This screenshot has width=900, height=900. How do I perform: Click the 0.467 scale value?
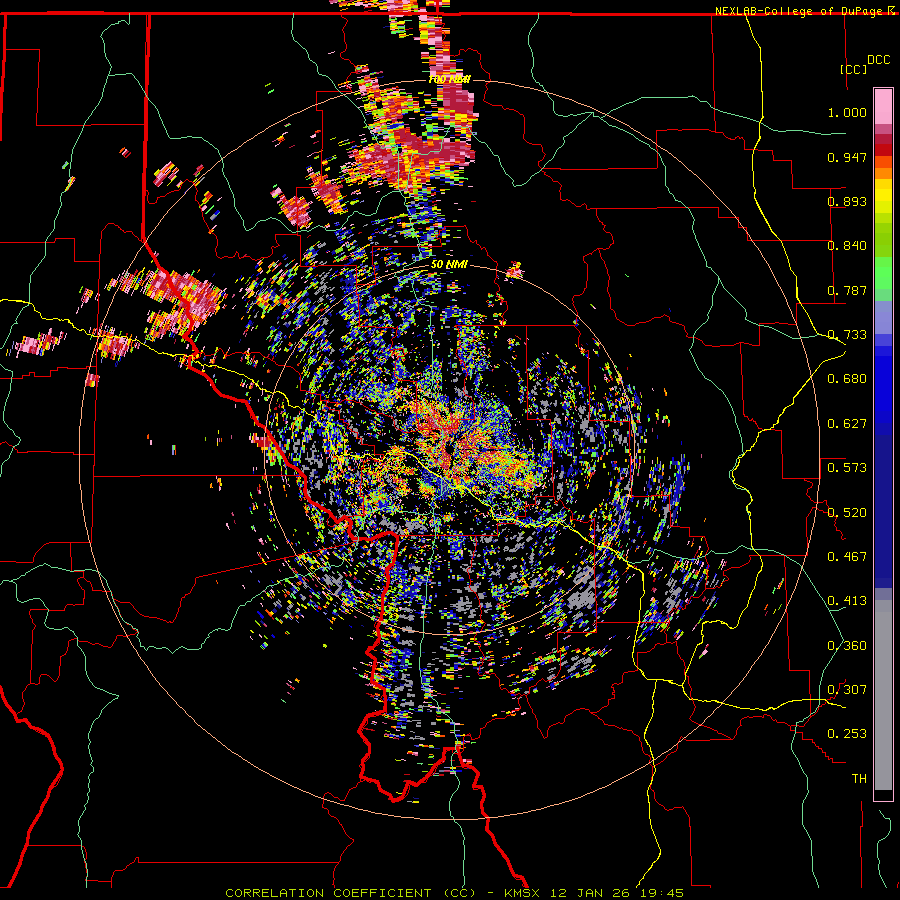(x=847, y=557)
